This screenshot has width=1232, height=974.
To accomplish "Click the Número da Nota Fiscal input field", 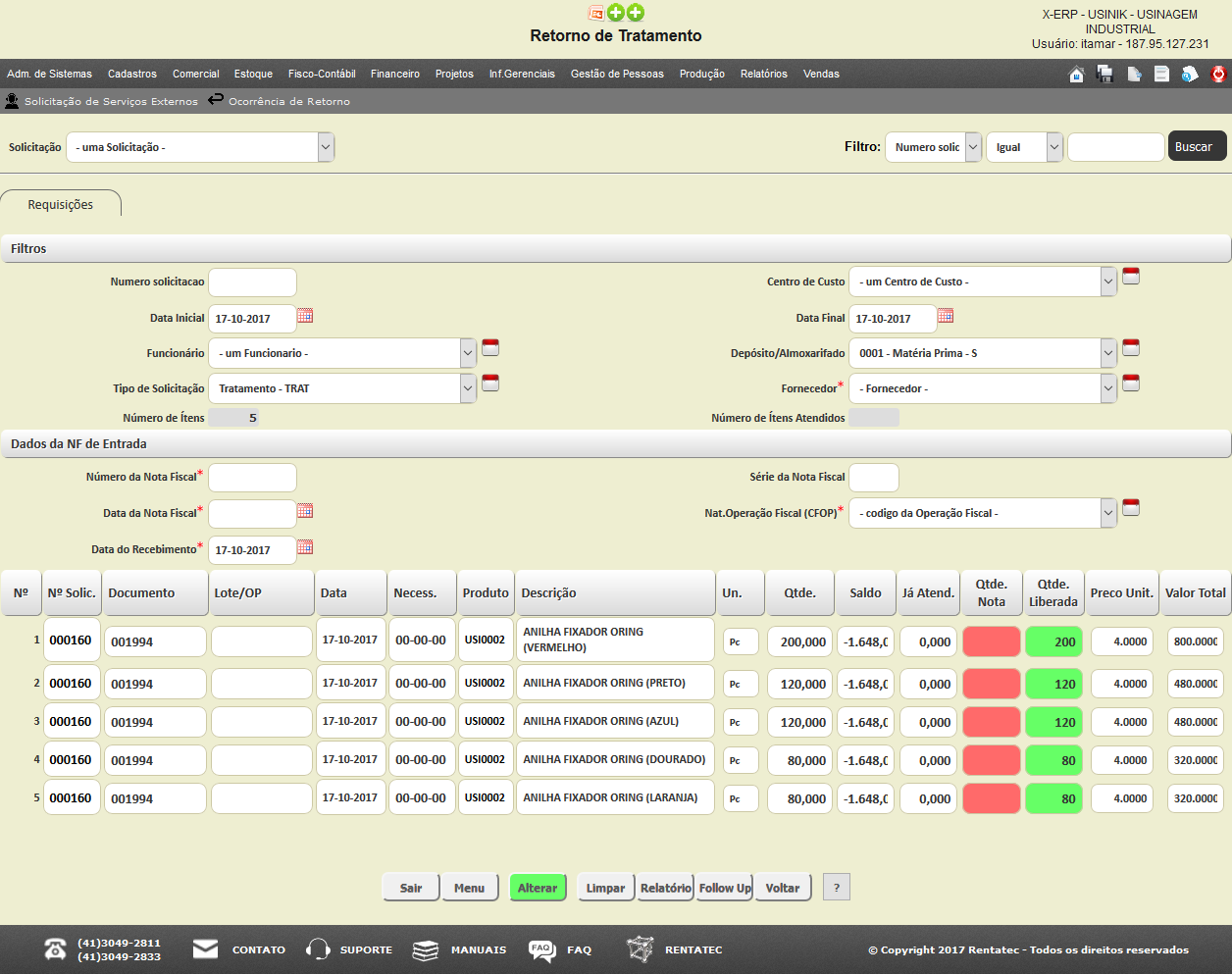I will [x=253, y=478].
